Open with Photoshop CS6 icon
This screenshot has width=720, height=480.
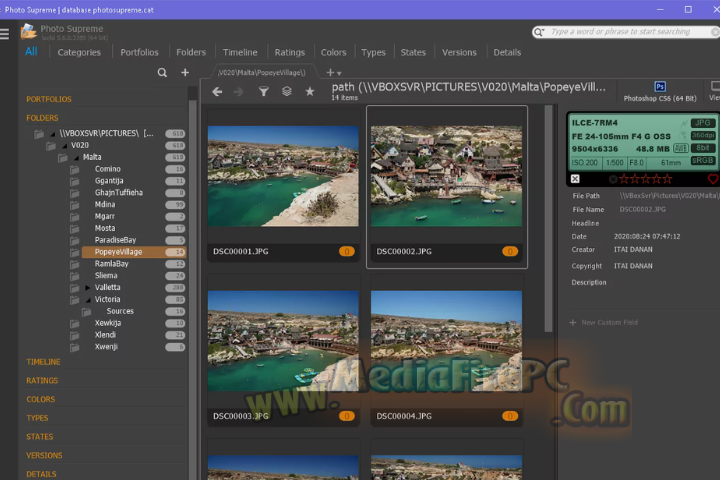tap(660, 87)
